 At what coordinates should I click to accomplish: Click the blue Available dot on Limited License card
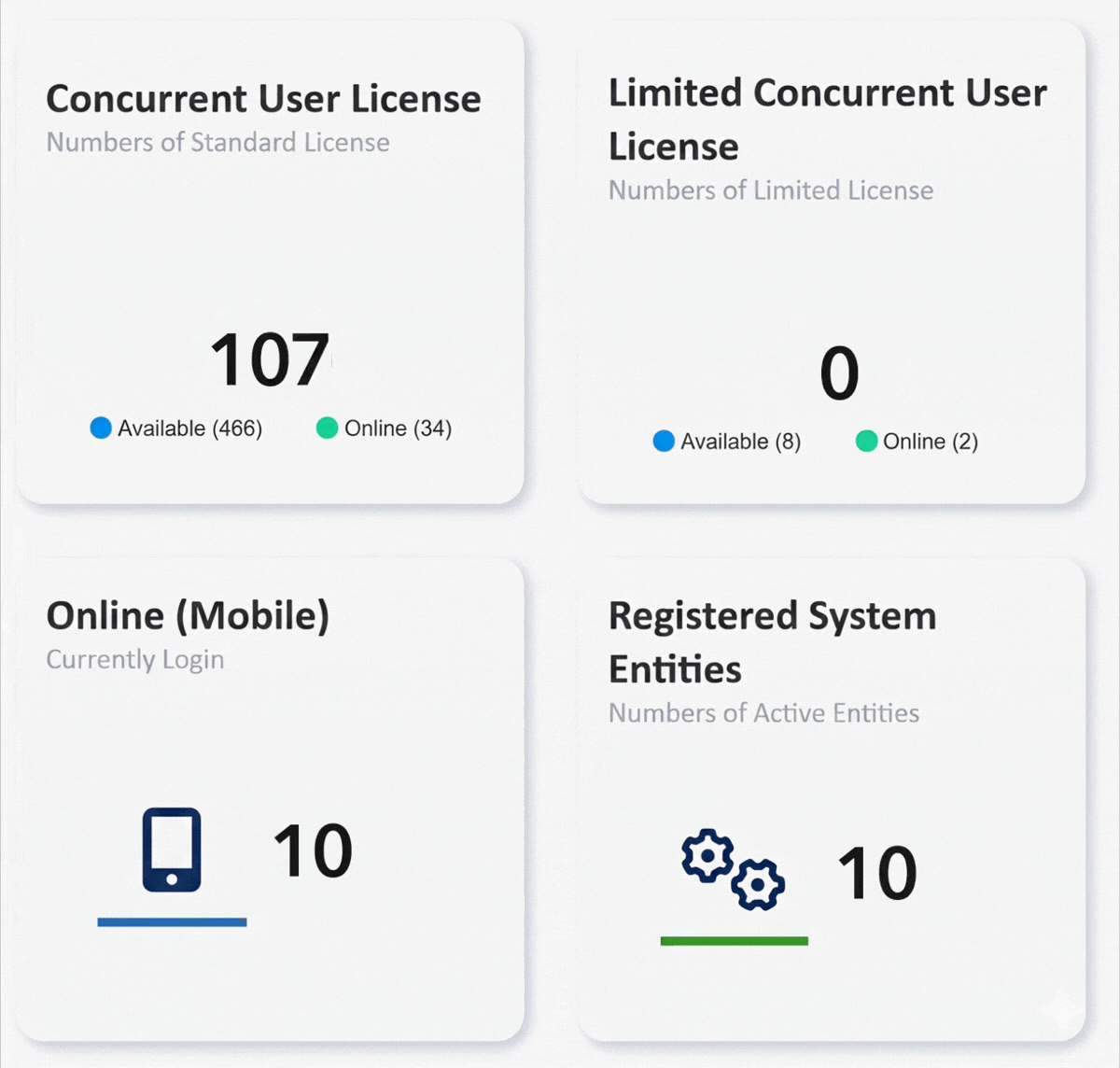[x=665, y=441]
